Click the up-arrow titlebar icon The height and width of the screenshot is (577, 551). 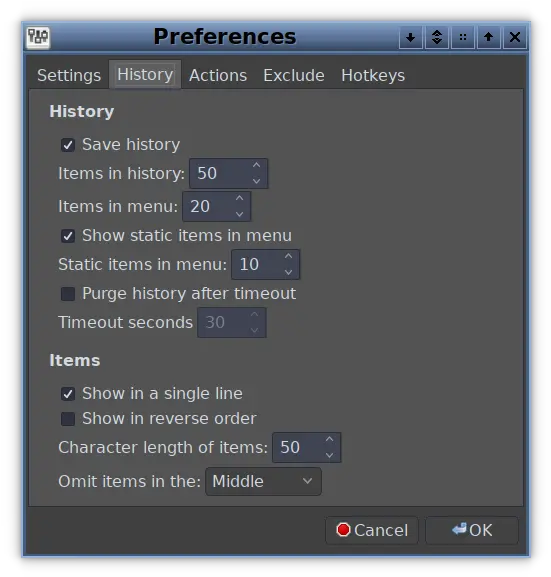488,37
